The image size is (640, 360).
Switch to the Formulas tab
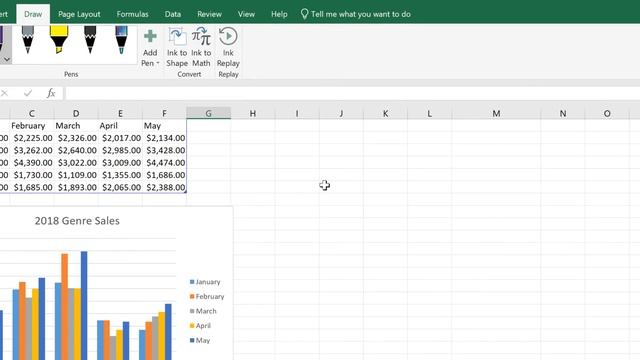tap(133, 14)
